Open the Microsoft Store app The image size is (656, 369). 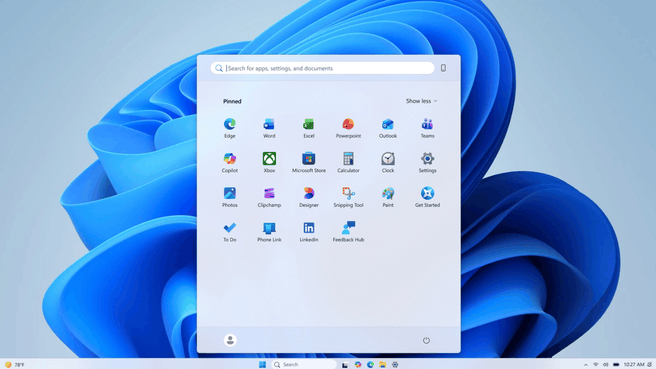point(309,162)
